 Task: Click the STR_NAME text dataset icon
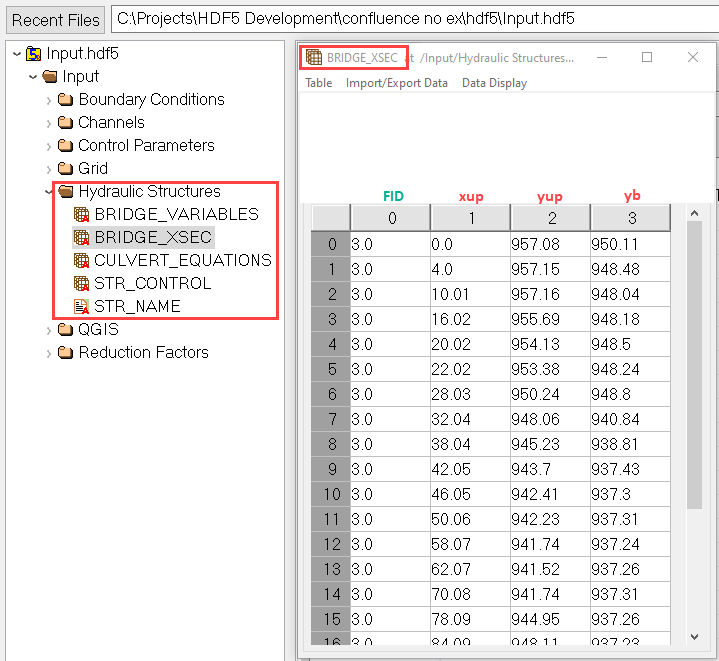(x=82, y=306)
